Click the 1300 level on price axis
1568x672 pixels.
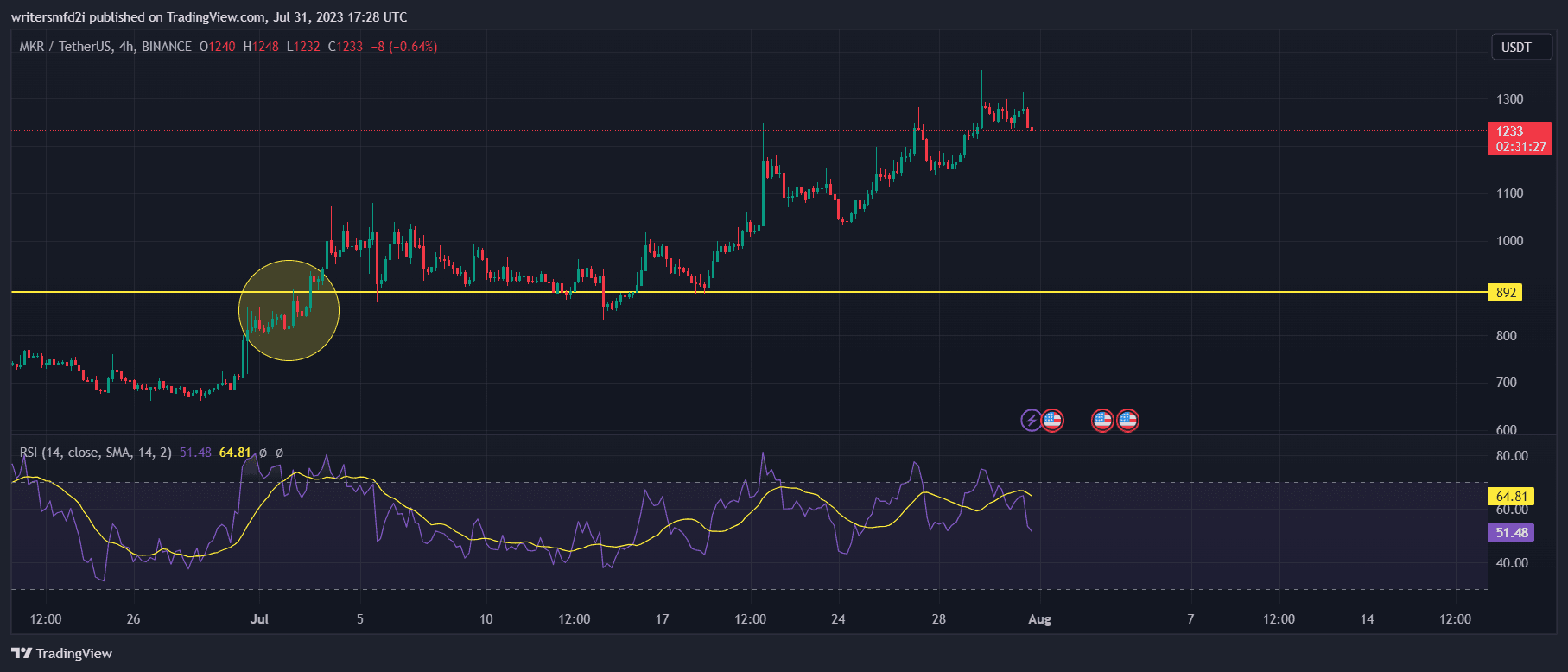pyautogui.click(x=1509, y=99)
